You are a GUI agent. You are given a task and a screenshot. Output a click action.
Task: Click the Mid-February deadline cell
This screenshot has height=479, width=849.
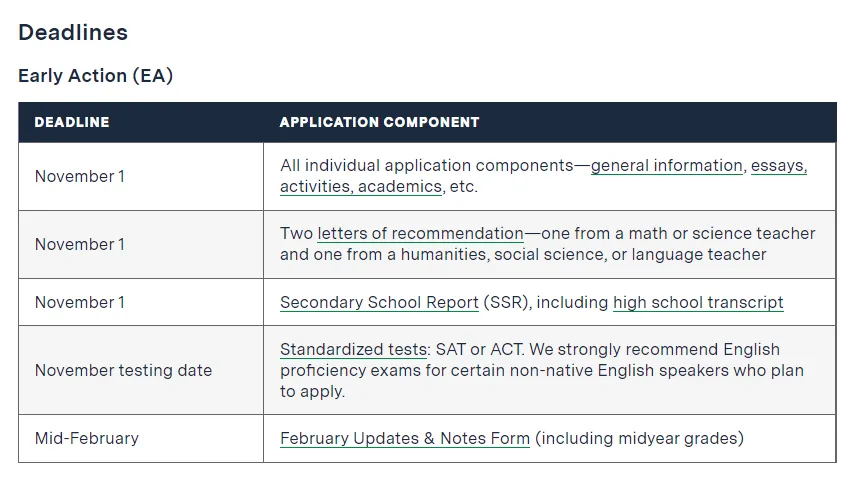click(x=87, y=438)
